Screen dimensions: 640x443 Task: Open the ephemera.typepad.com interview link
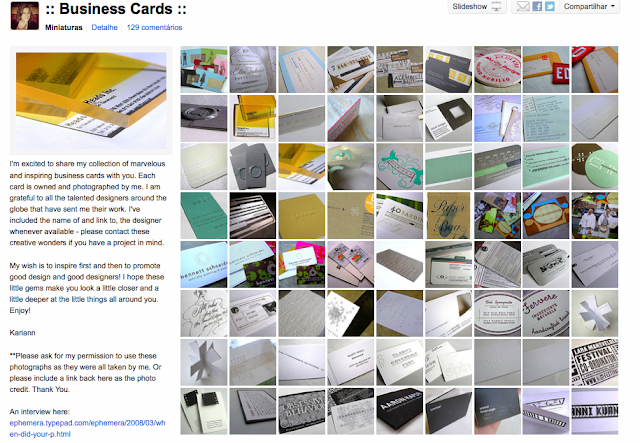87,428
